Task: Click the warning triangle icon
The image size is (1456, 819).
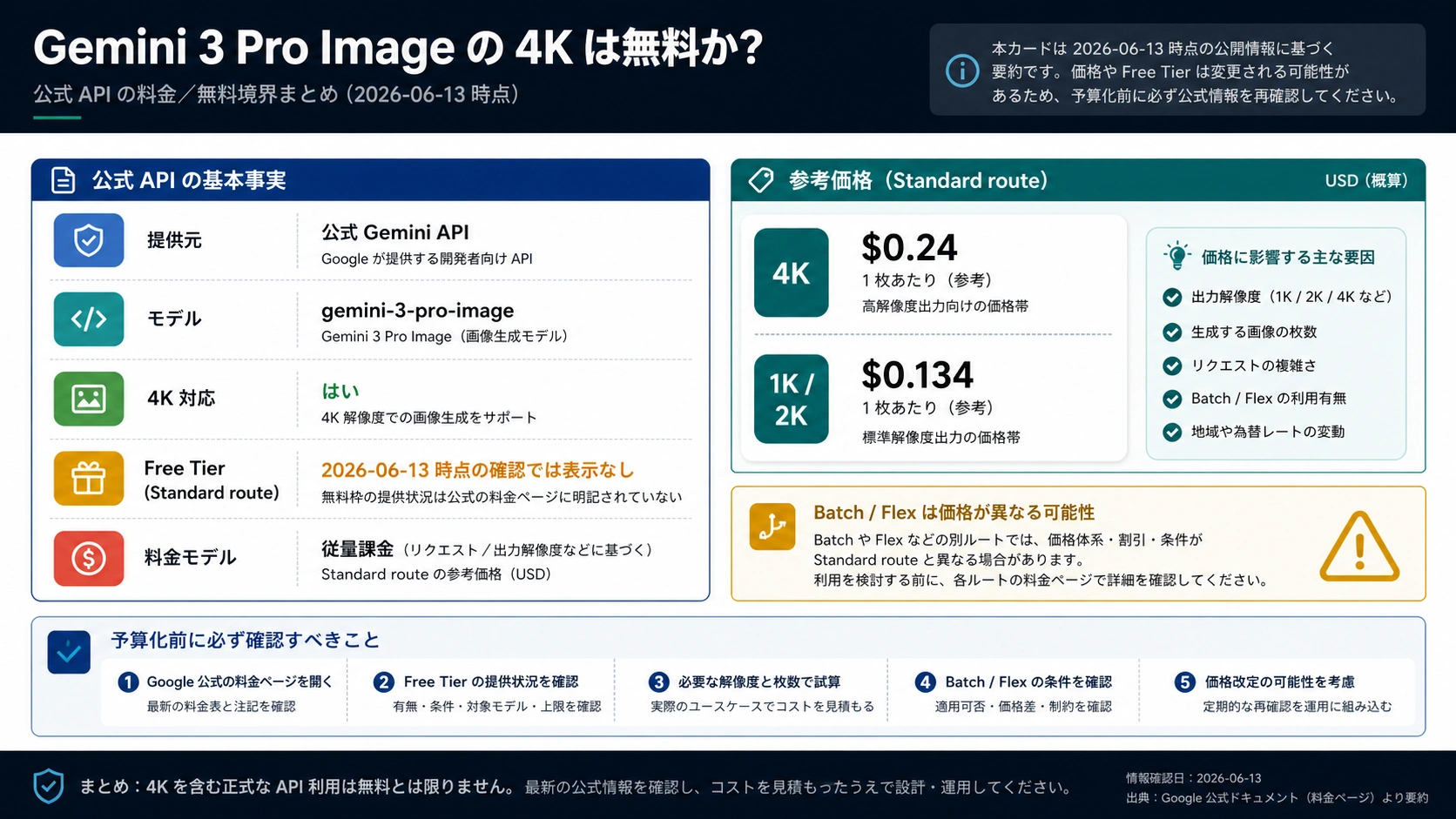Action: 1359,547
